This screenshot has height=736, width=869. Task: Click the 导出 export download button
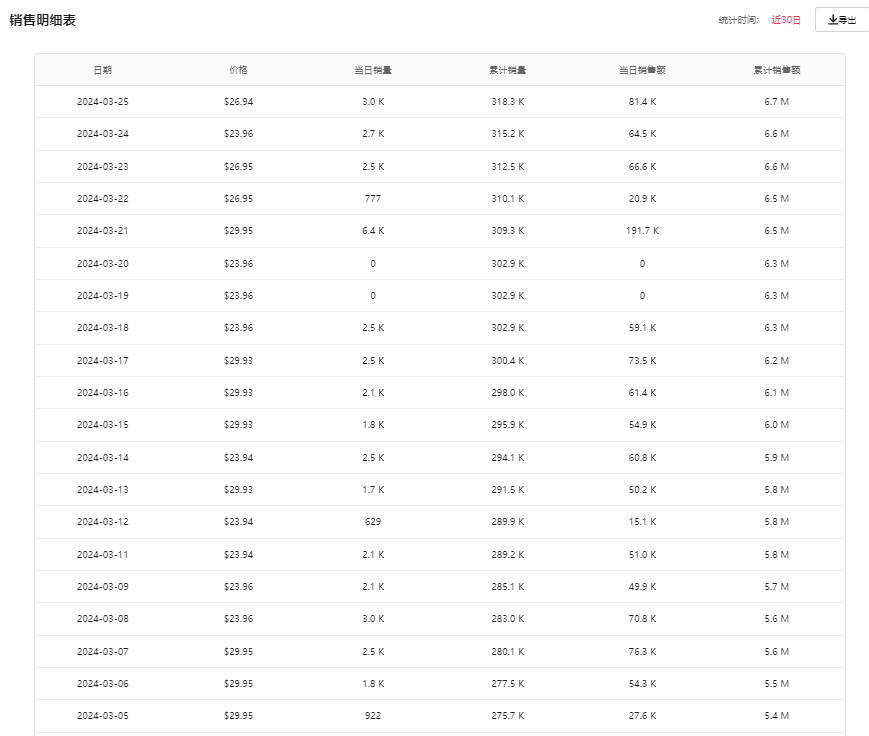point(842,20)
